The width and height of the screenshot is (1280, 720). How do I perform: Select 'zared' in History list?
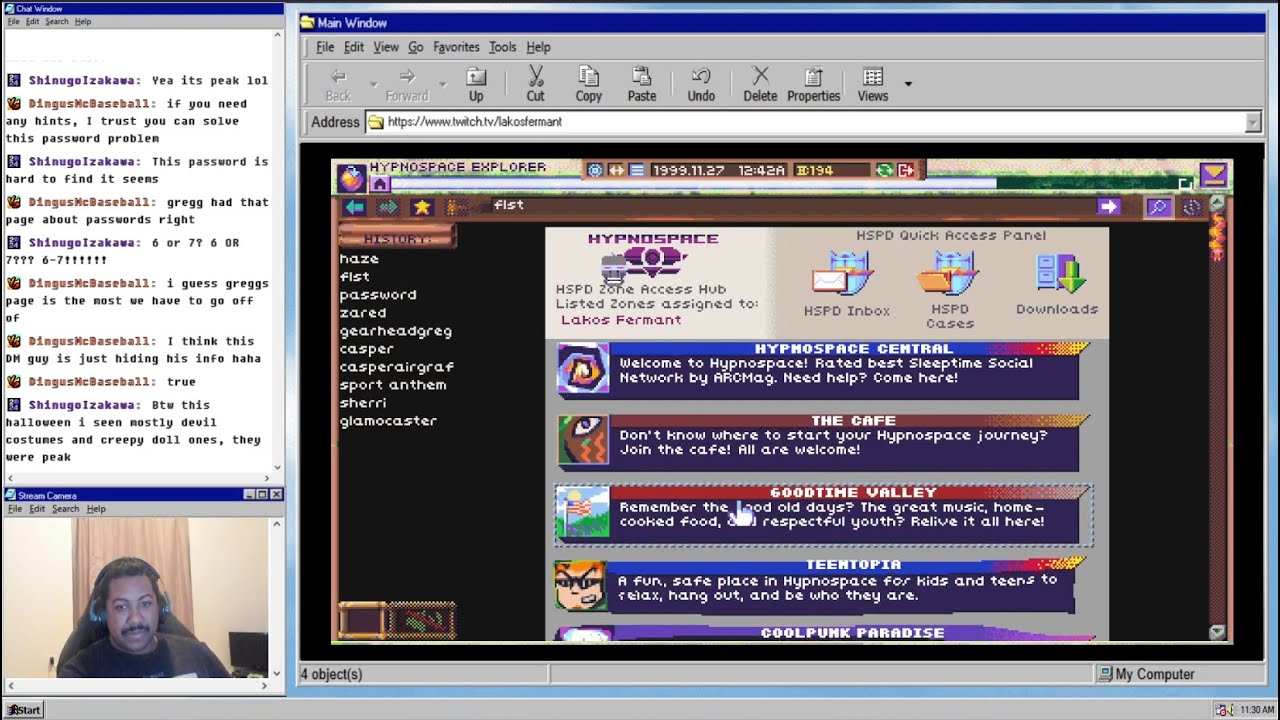363,313
